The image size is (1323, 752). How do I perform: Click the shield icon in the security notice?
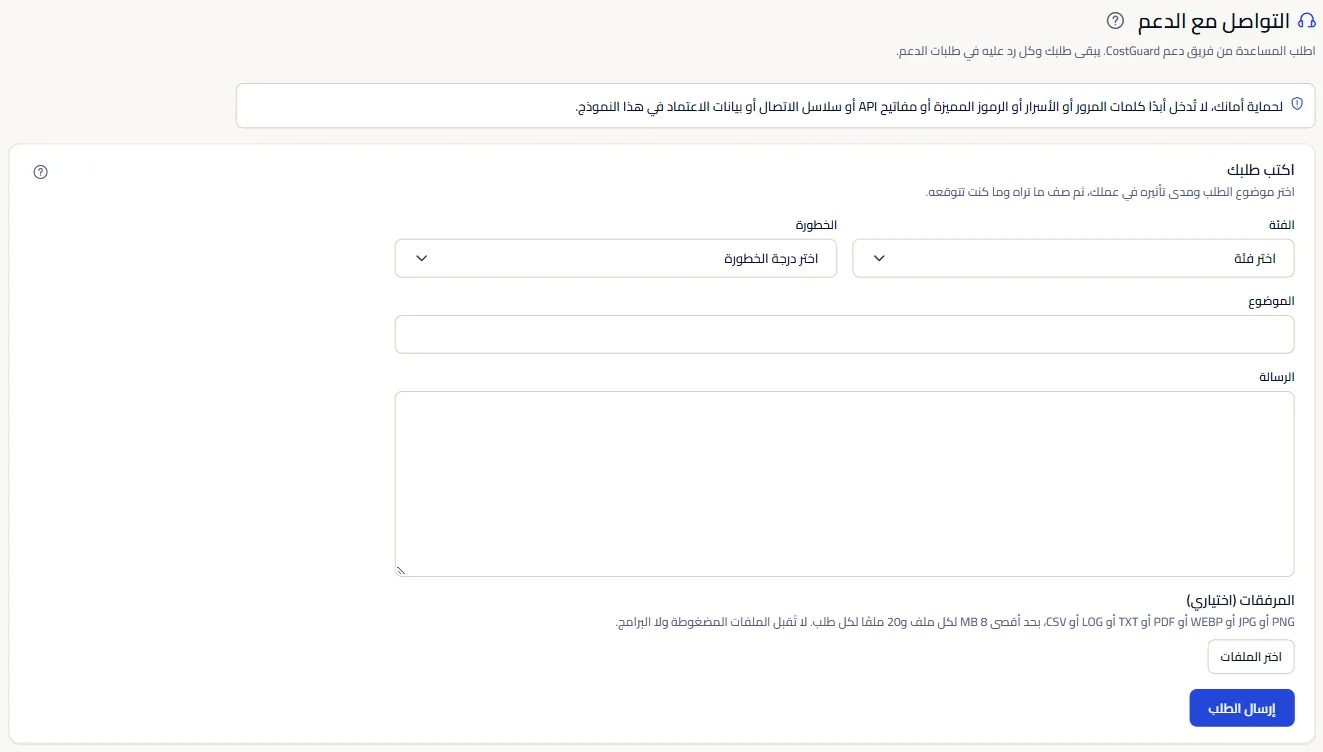pyautogui.click(x=1297, y=104)
